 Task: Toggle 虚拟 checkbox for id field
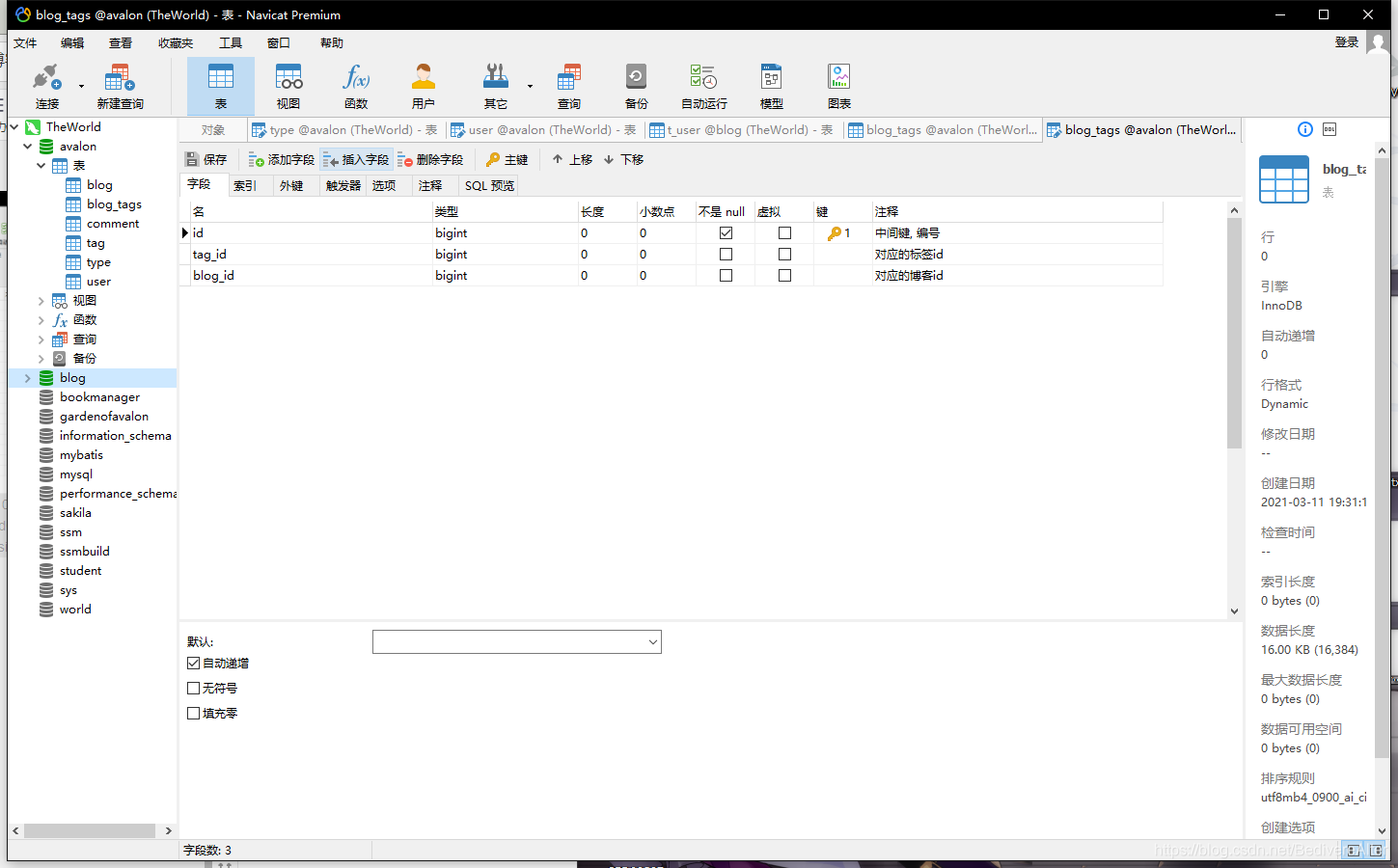pyautogui.click(x=784, y=232)
